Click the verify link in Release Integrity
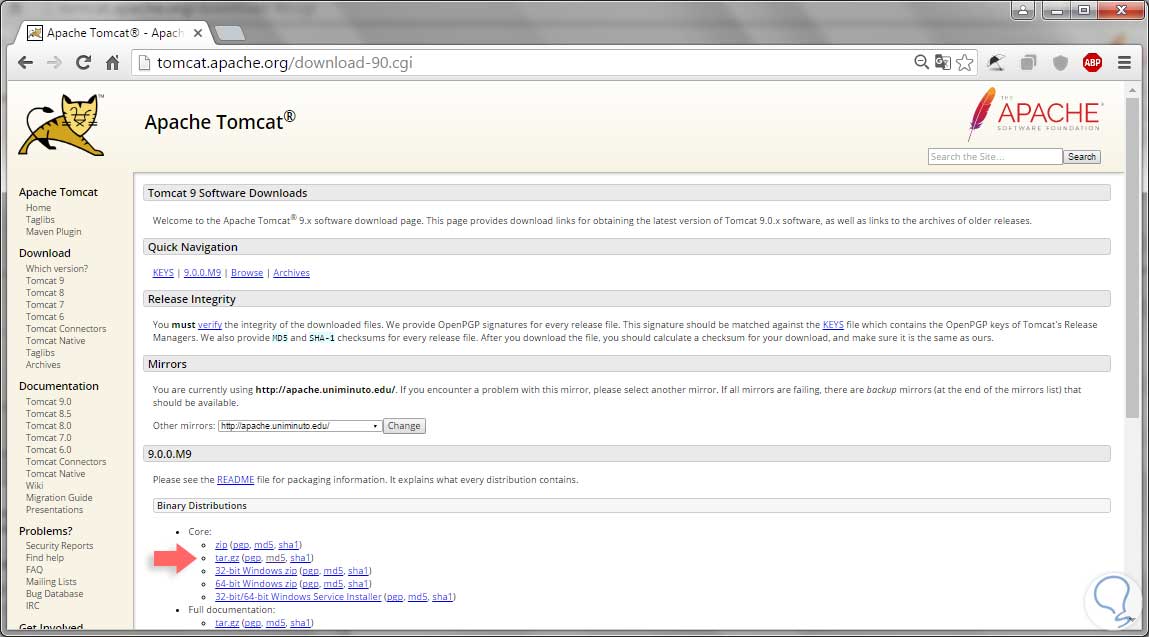The height and width of the screenshot is (637, 1149). click(x=210, y=325)
